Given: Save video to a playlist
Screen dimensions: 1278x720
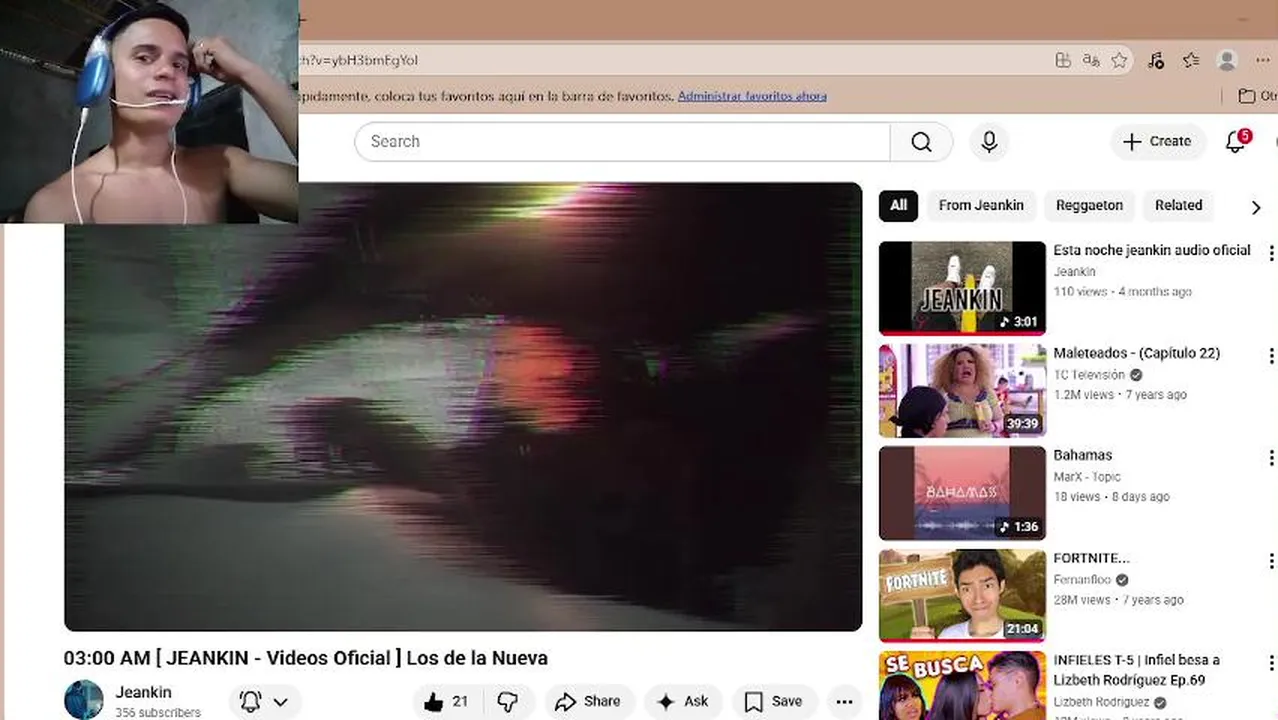Looking at the screenshot, I should 774,702.
